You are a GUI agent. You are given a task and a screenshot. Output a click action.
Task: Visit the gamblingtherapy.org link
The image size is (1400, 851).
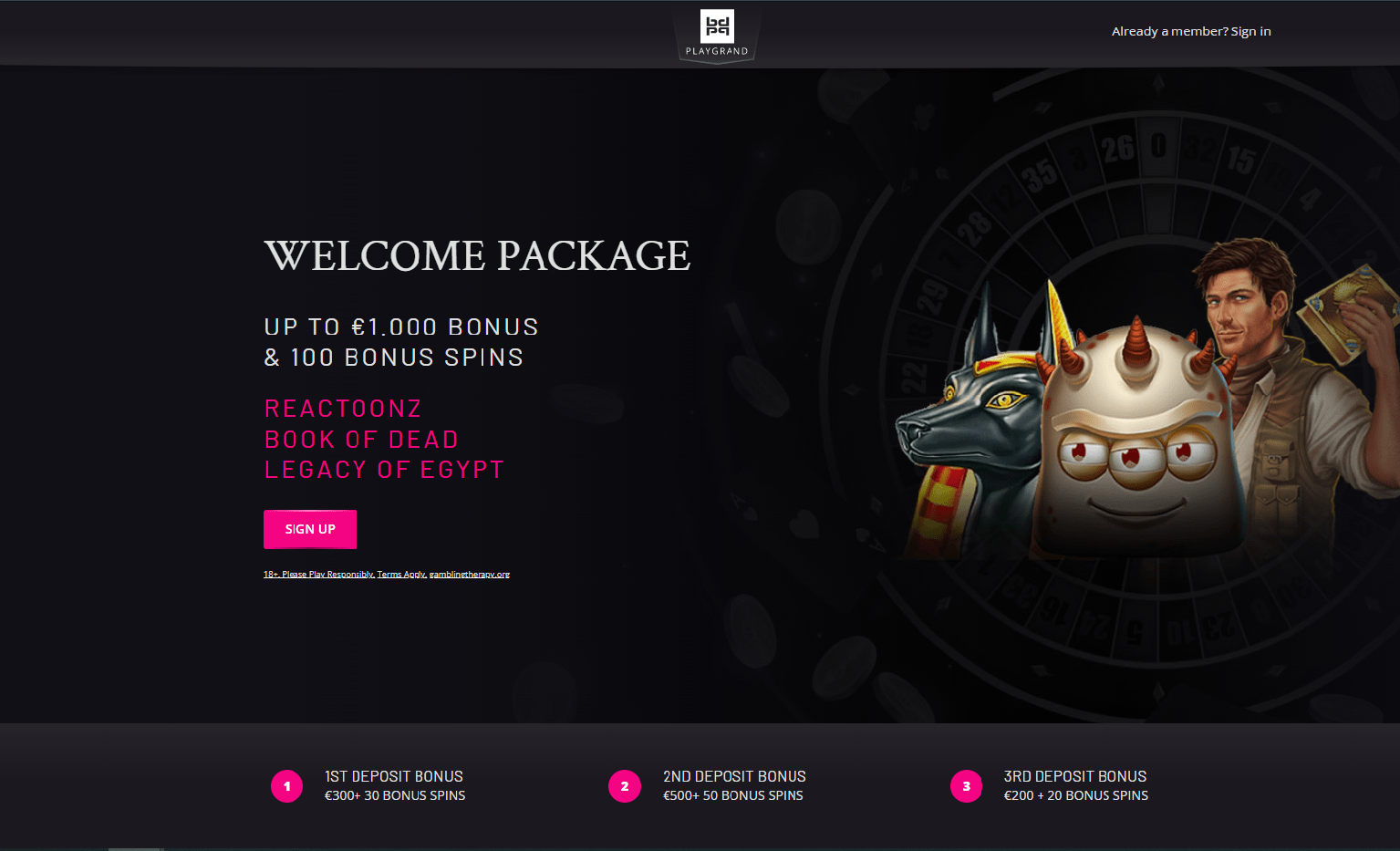pyautogui.click(x=470, y=575)
